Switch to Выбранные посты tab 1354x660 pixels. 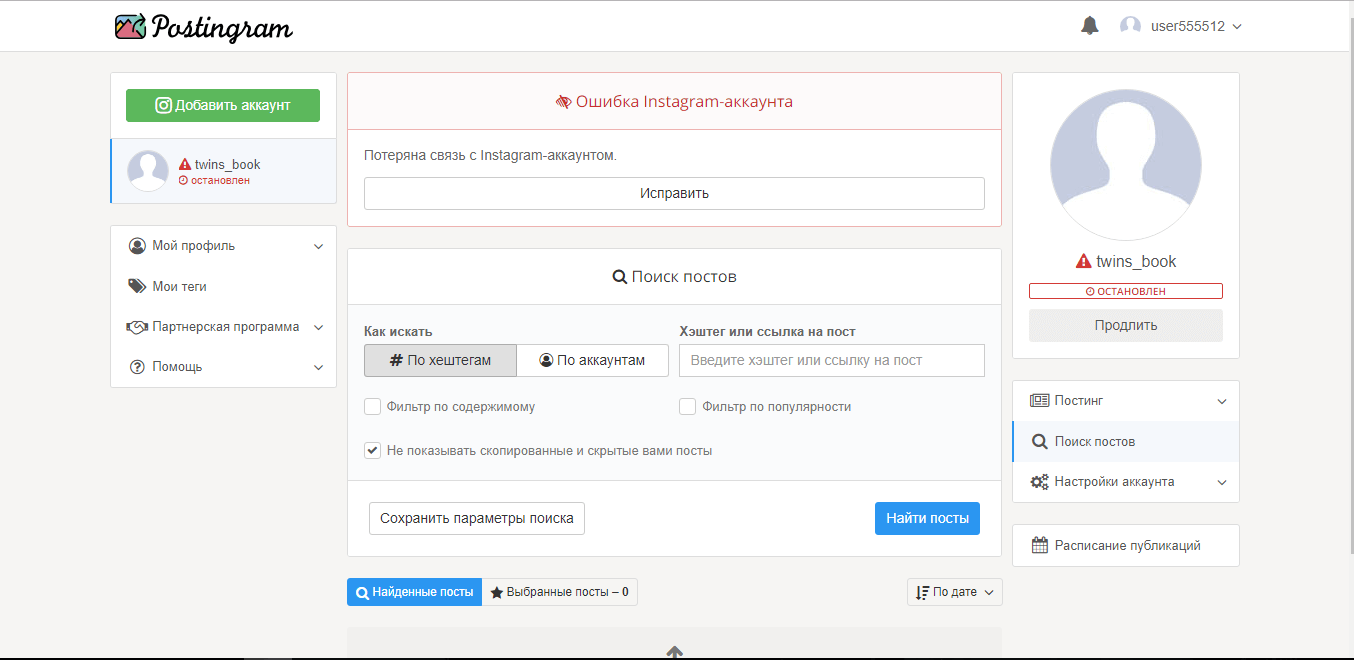(x=559, y=592)
